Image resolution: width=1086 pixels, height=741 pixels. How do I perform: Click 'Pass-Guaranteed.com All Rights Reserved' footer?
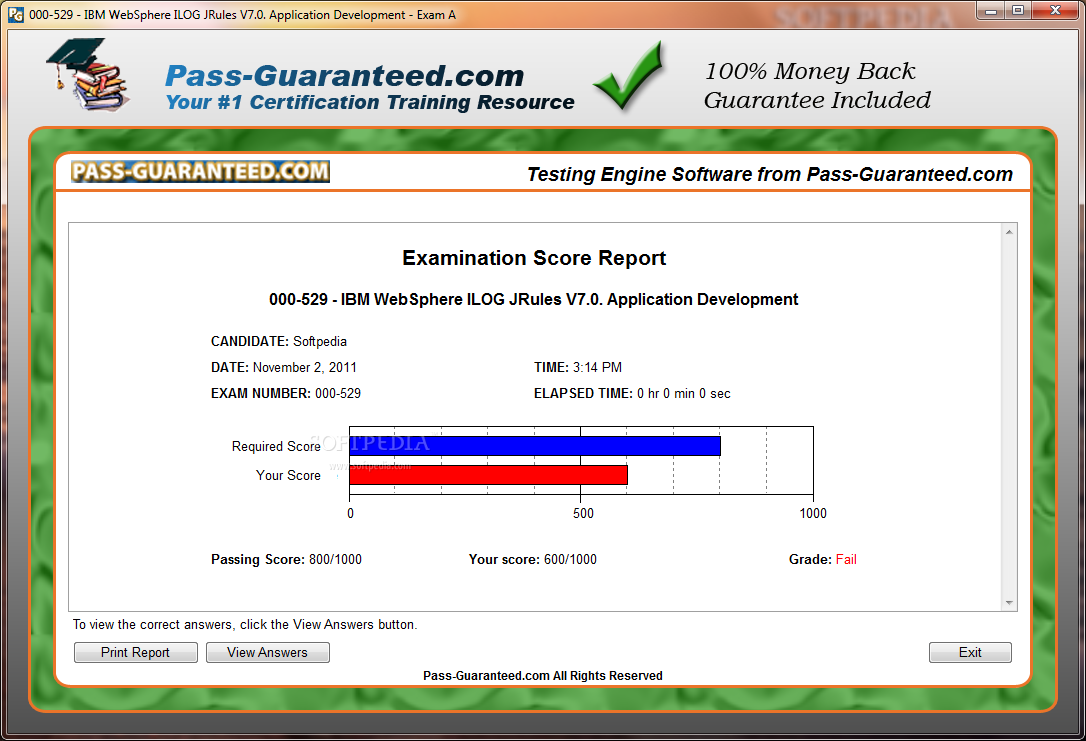pyautogui.click(x=543, y=676)
